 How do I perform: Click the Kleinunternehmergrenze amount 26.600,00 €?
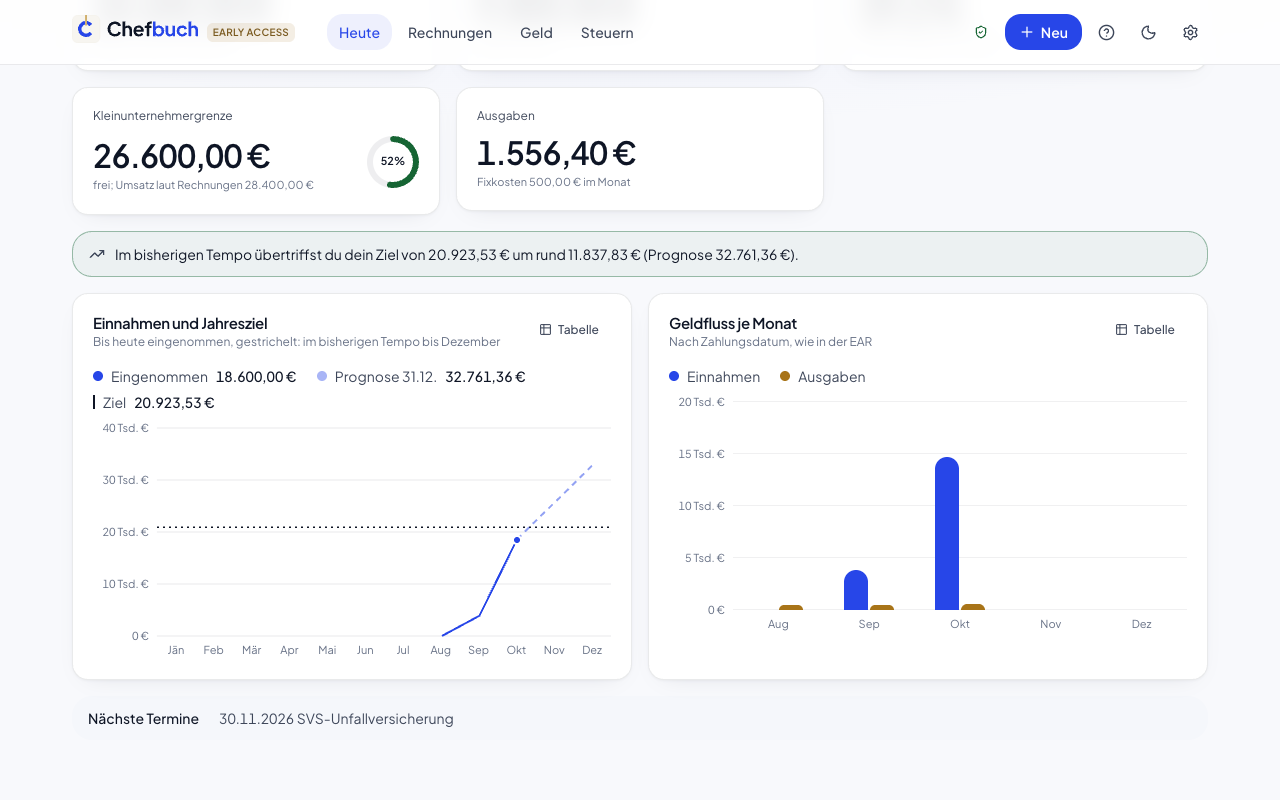[182, 156]
